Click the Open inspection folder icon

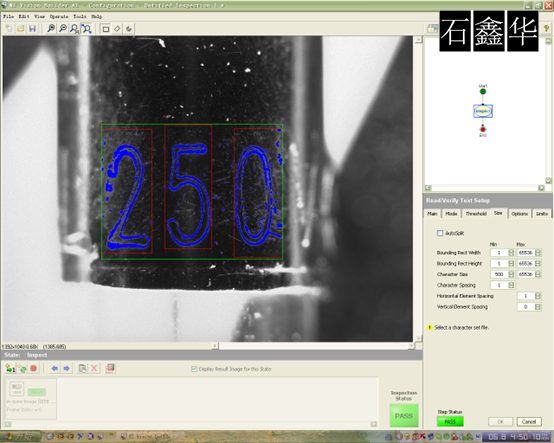click(x=21, y=28)
